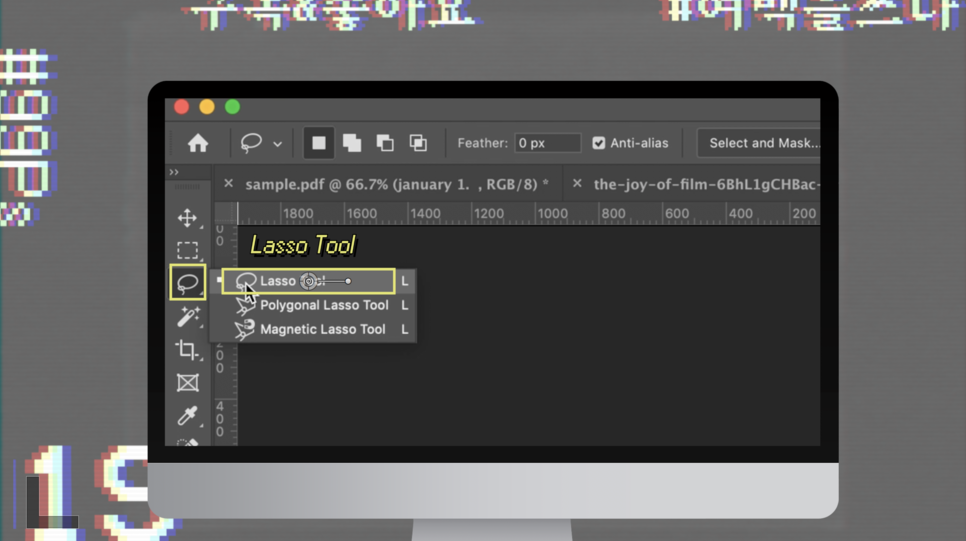
Task: Choose Subtract from Selection mode
Action: [385, 143]
